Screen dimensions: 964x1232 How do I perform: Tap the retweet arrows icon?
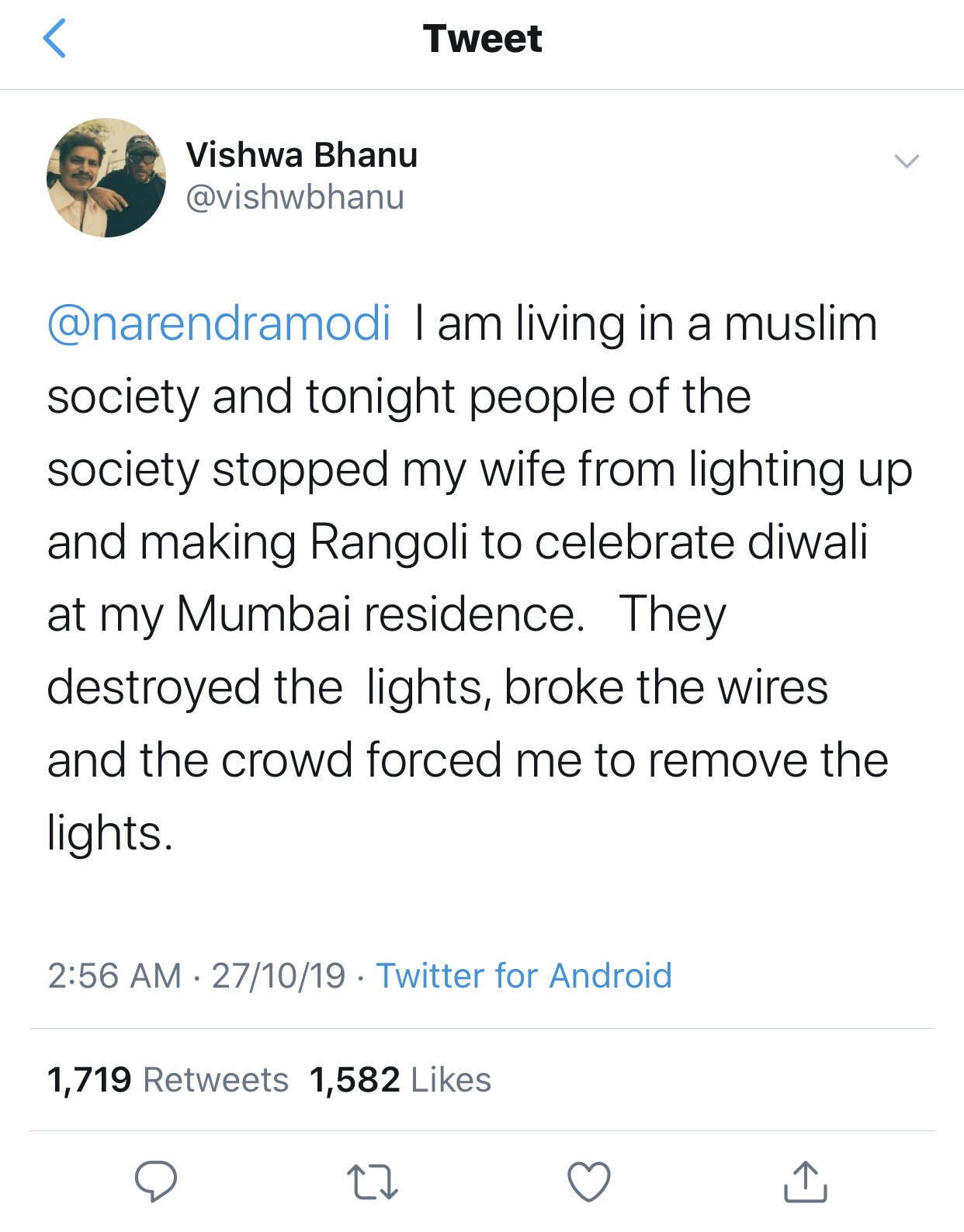(372, 1182)
